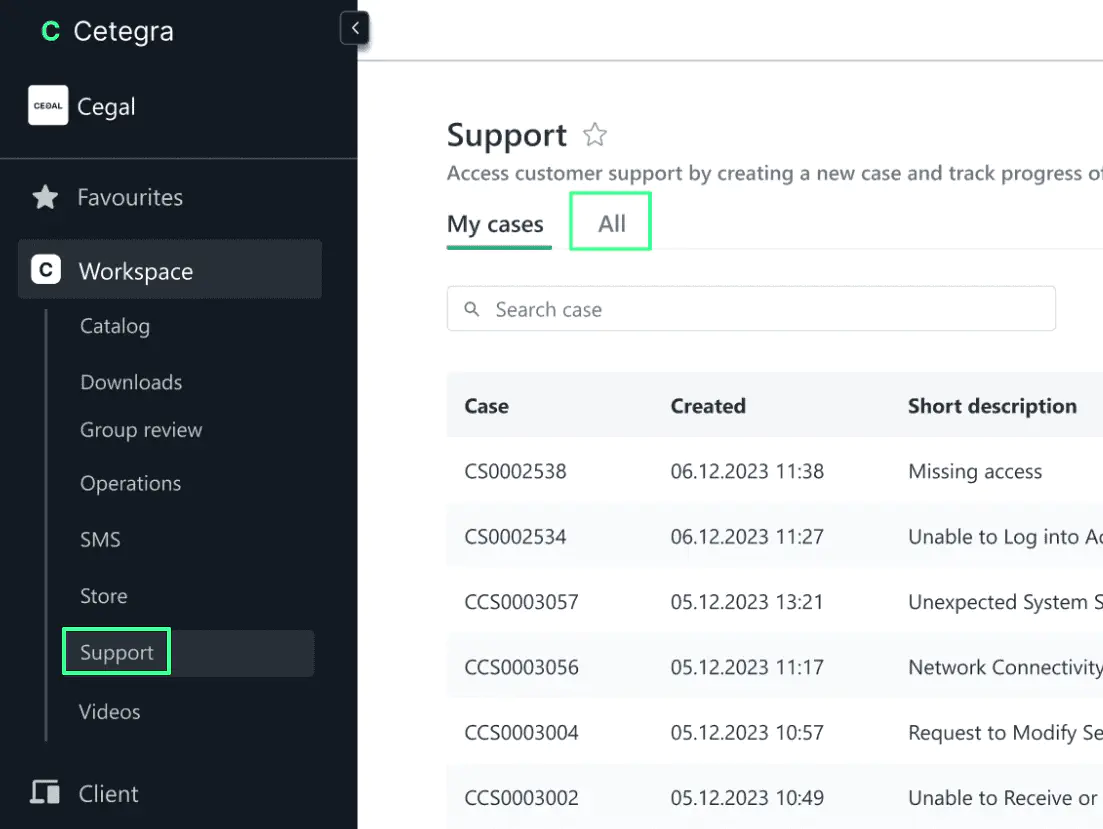
Task: Open case CS0002538
Action: coord(515,471)
